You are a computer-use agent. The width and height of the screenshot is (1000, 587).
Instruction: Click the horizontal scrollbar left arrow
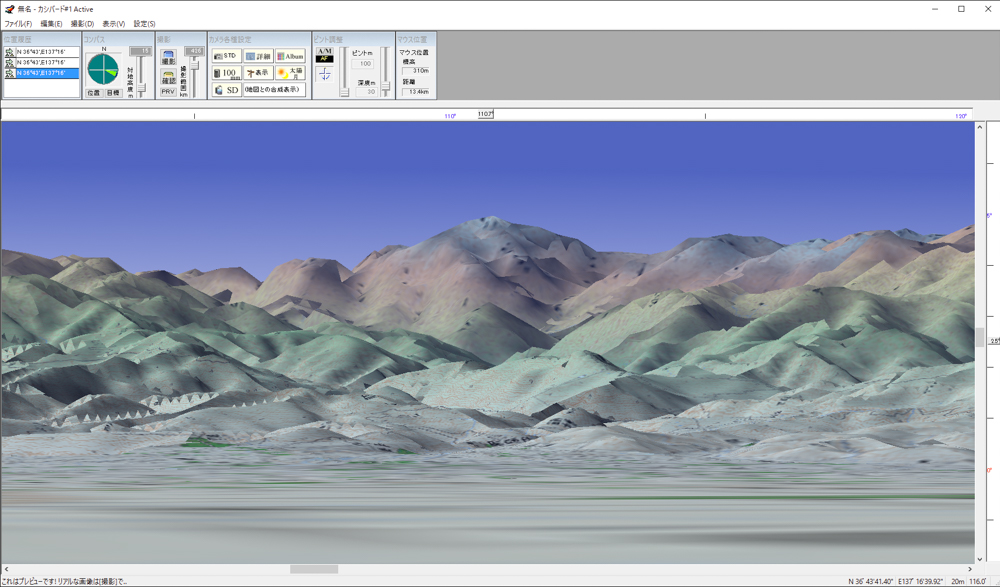6,569
